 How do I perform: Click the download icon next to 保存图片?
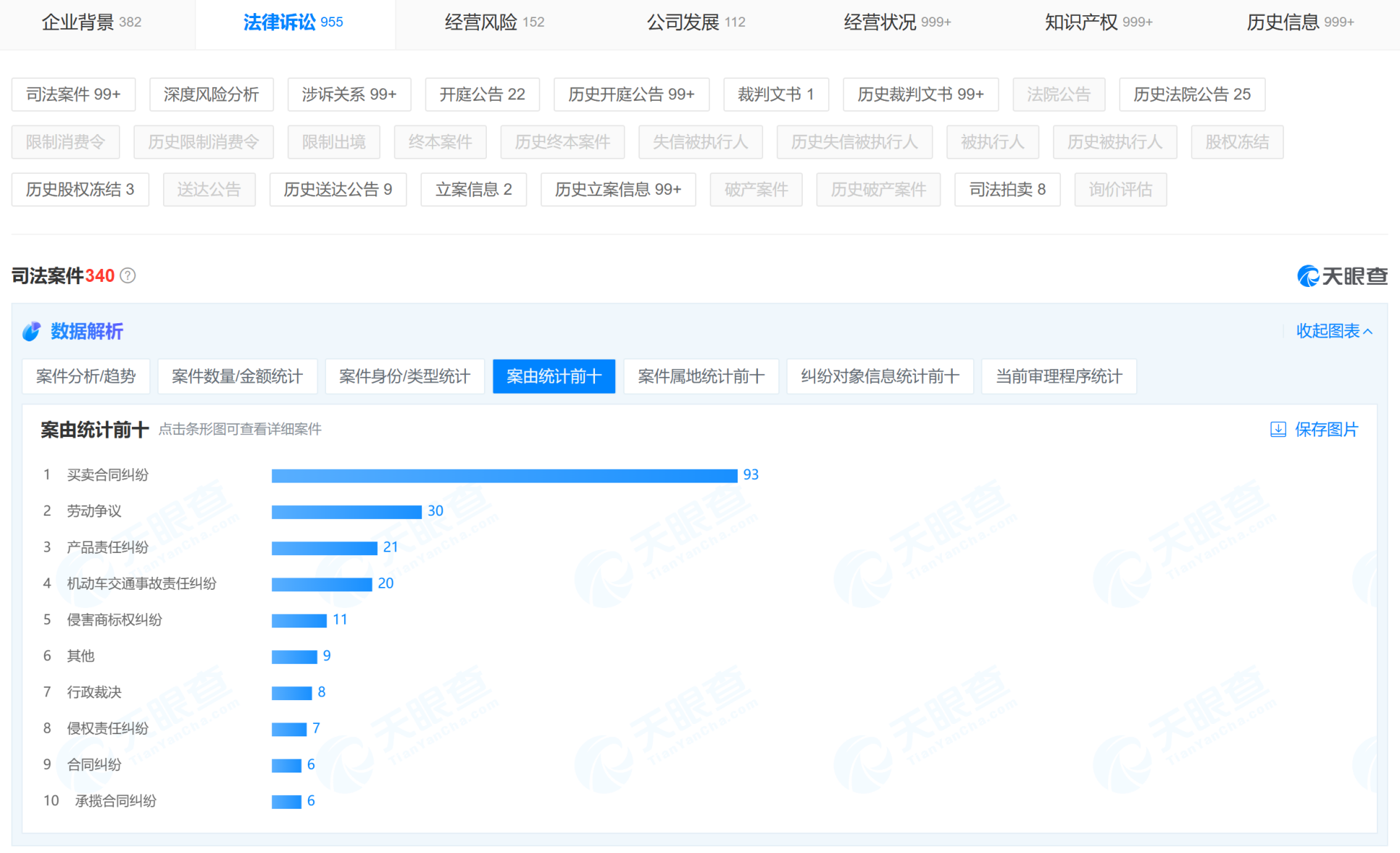pyautogui.click(x=1278, y=429)
